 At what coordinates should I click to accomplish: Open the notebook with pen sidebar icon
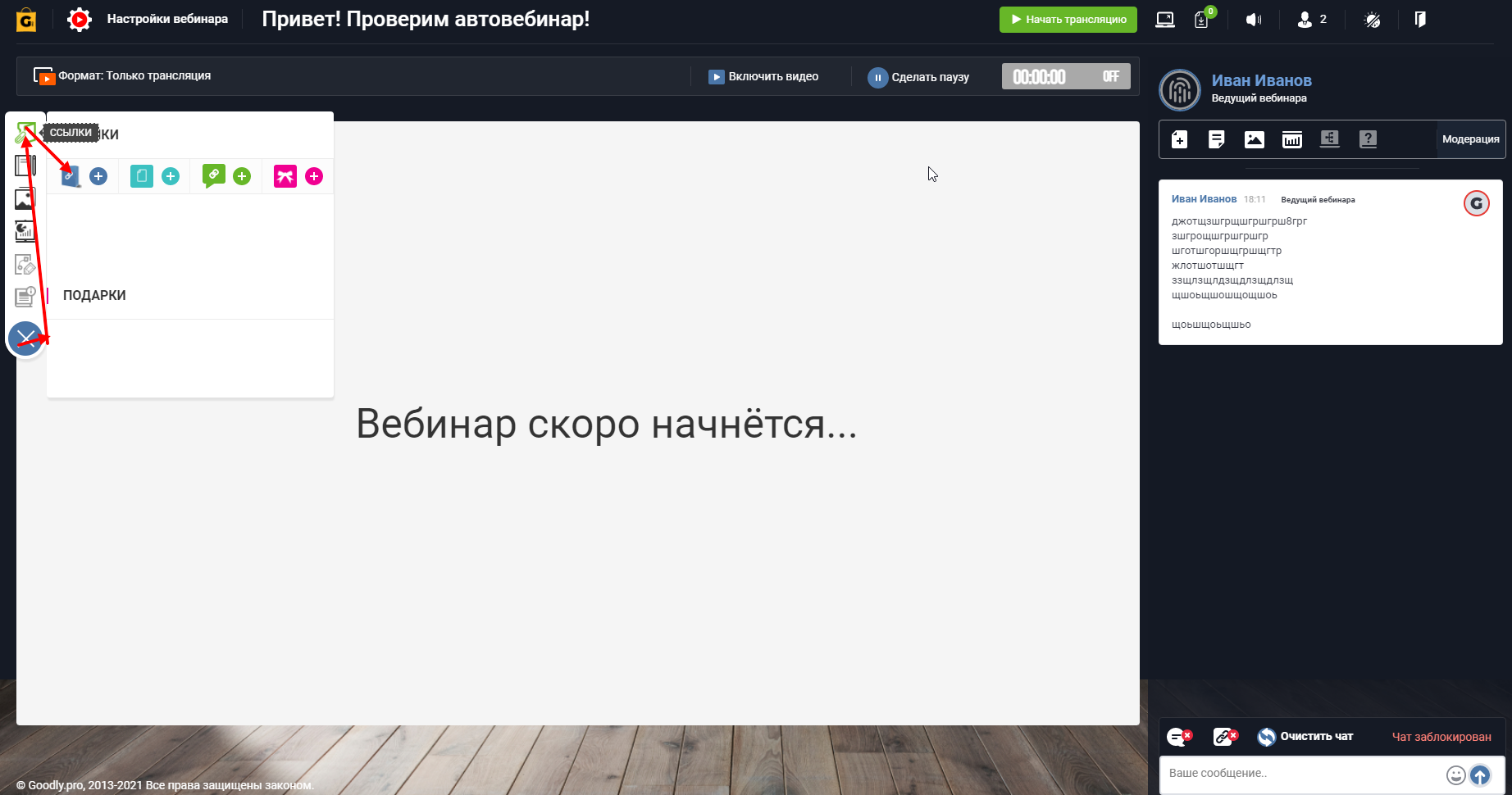pyautogui.click(x=25, y=166)
